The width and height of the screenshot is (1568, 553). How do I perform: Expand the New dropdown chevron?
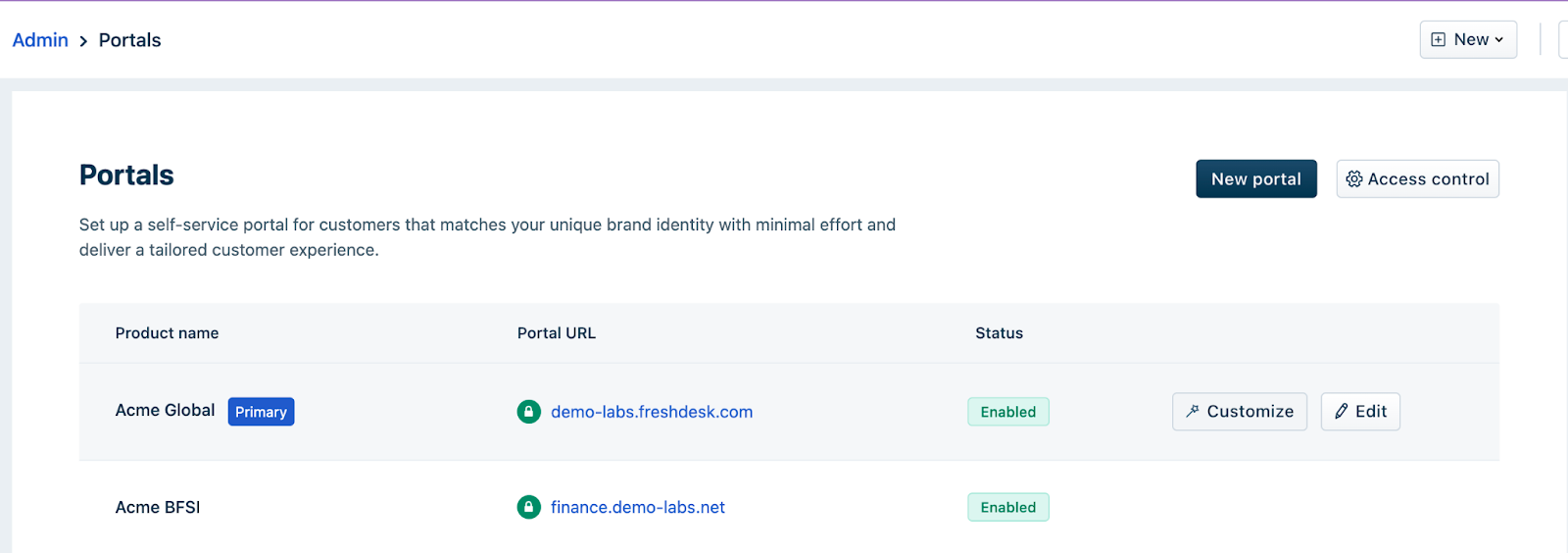[x=1499, y=40]
